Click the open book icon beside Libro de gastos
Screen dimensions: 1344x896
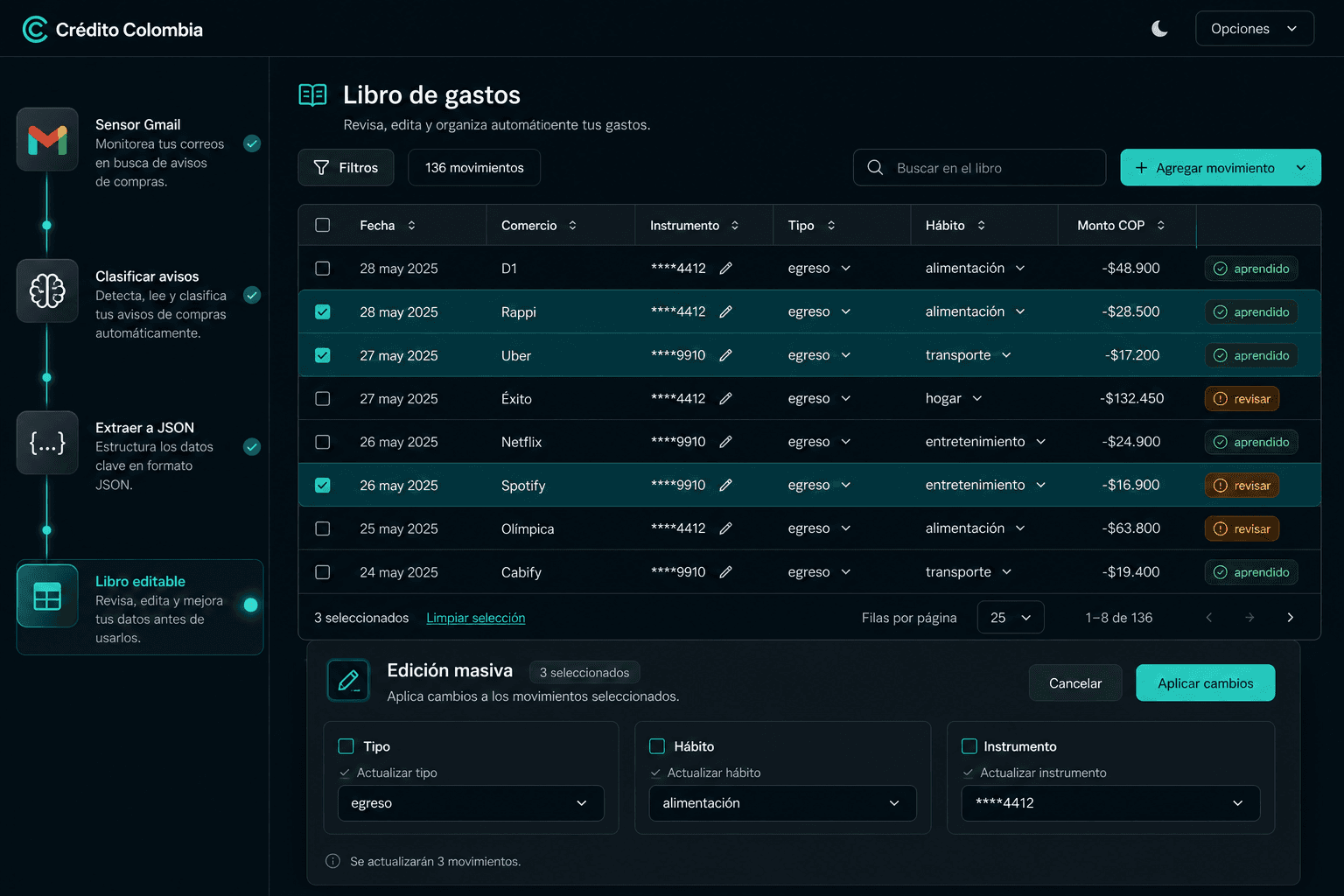click(312, 94)
